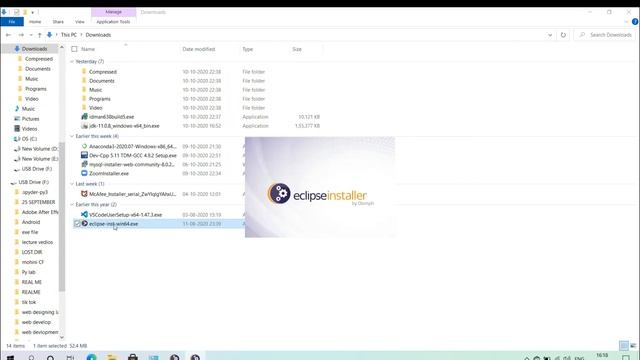Open the Home ribbon tab
640x360 pixels.
pos(35,22)
